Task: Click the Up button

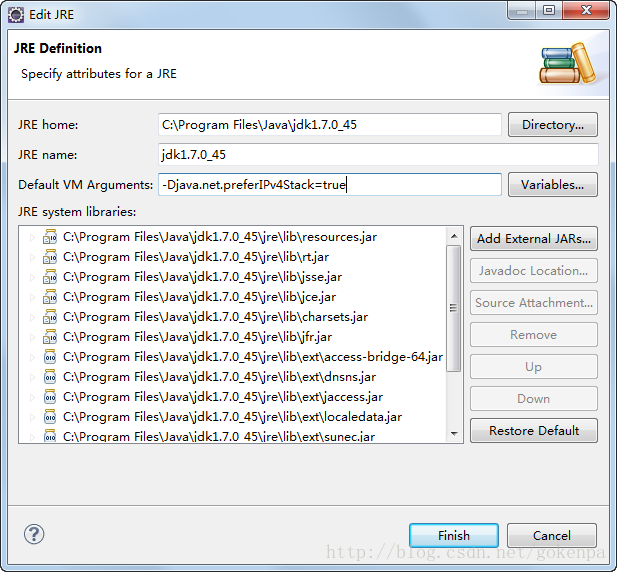Action: [534, 367]
